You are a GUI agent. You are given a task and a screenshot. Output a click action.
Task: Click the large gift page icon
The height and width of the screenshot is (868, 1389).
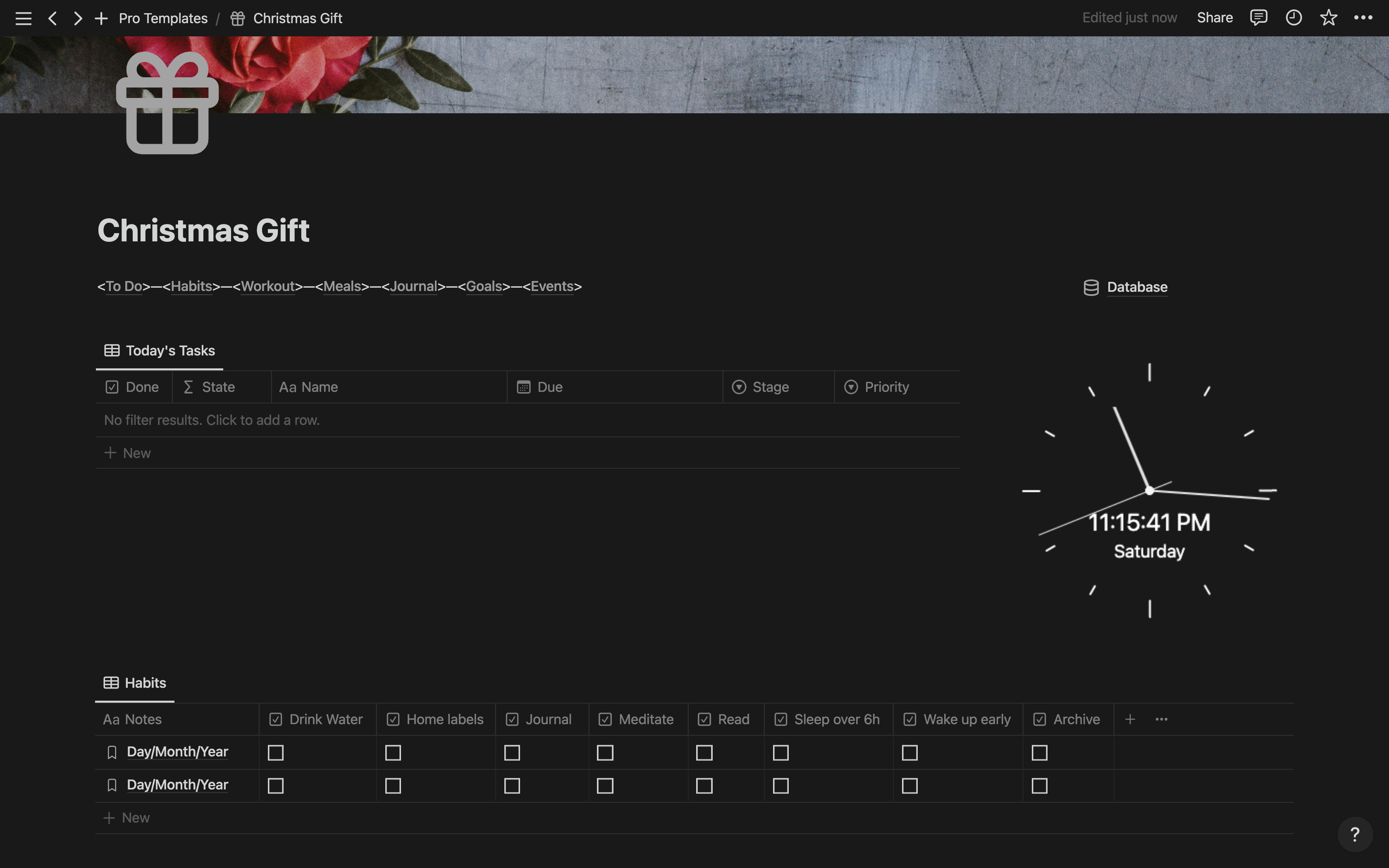[x=167, y=103]
